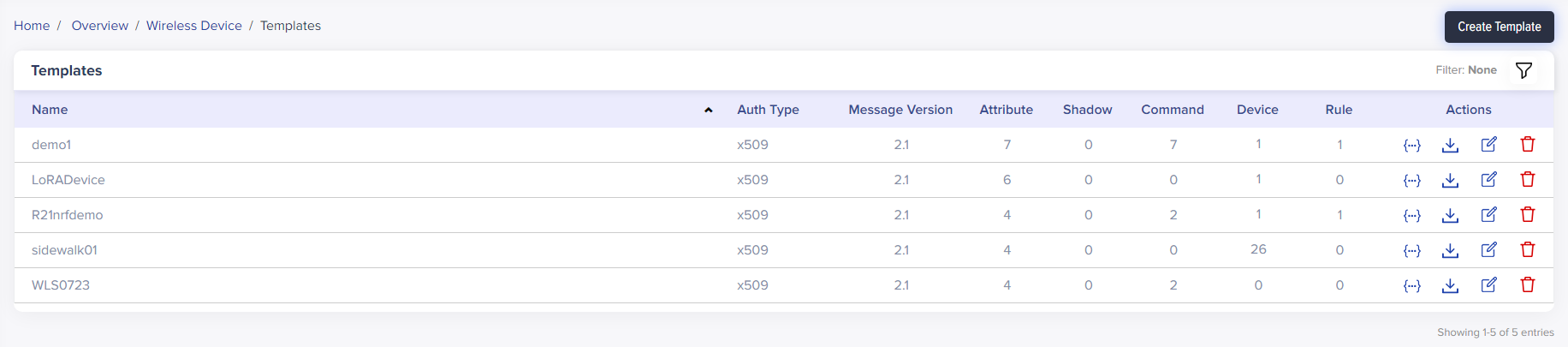Select attribute value 7 in demo1 row
The image size is (1568, 347).
(1007, 145)
